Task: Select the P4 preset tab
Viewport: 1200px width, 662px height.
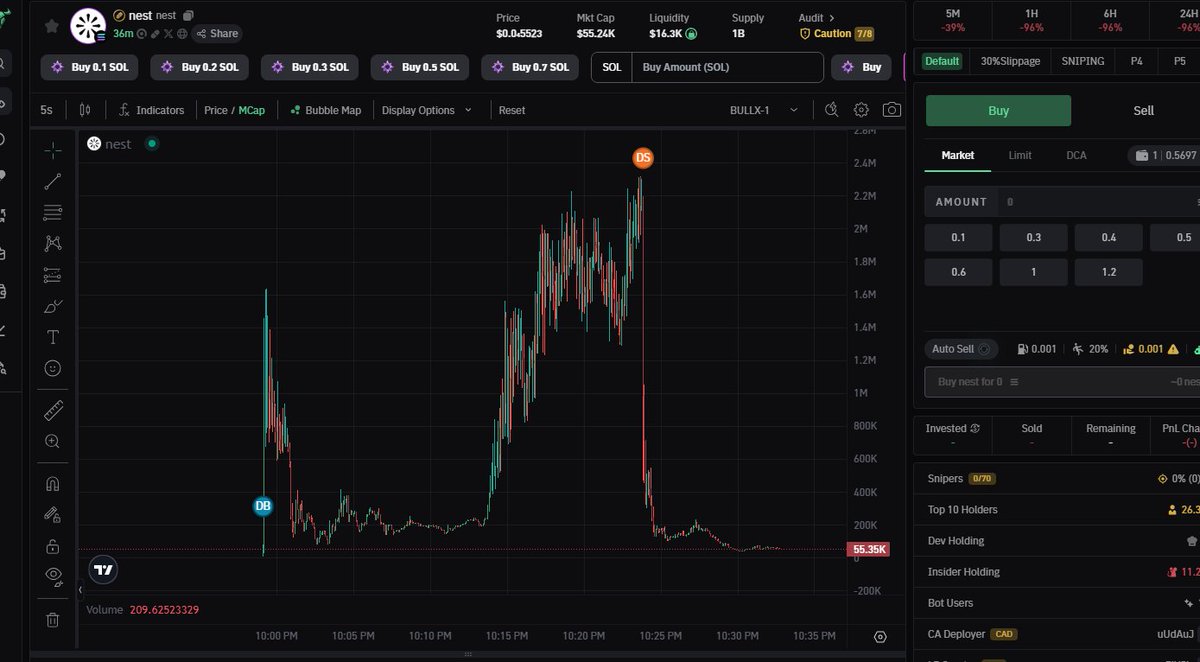Action: coord(1137,61)
